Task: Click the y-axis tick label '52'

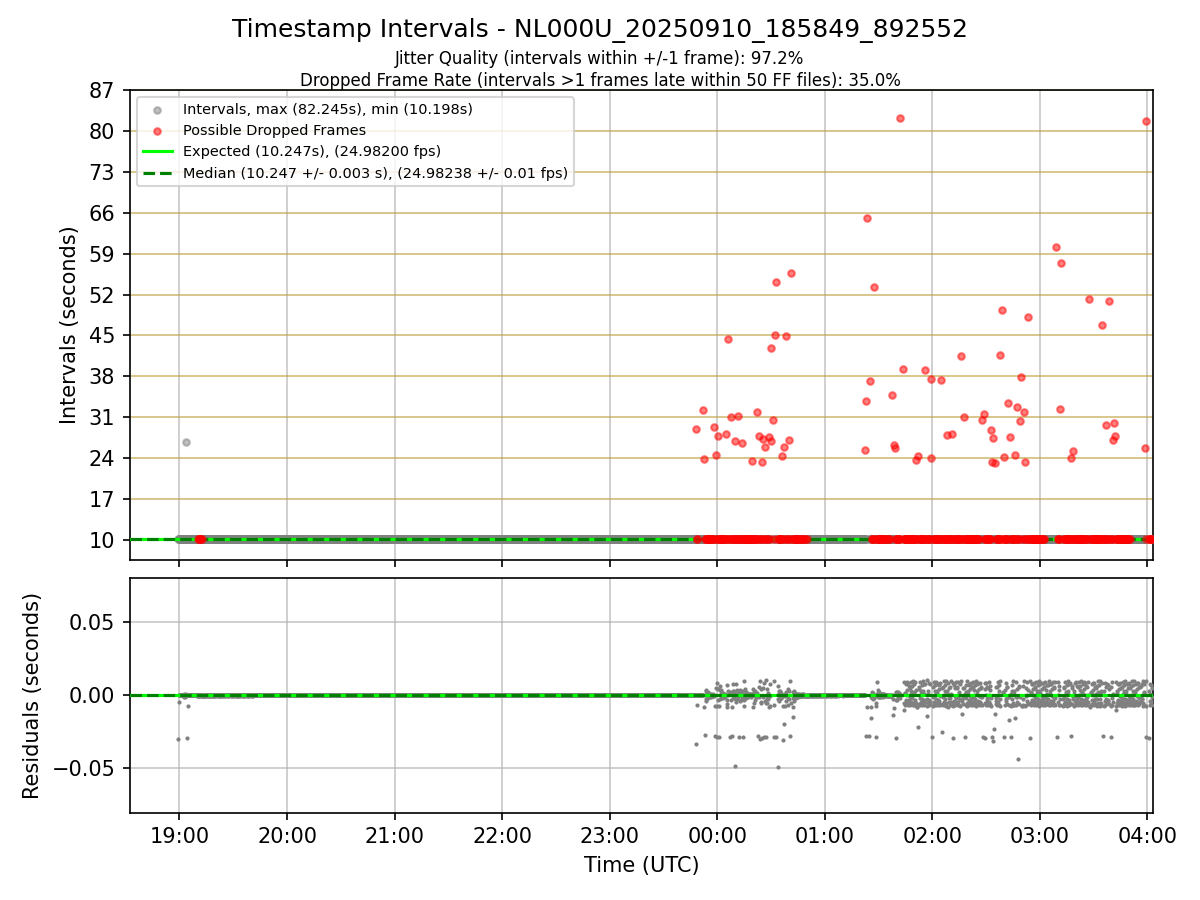Action: click(103, 295)
